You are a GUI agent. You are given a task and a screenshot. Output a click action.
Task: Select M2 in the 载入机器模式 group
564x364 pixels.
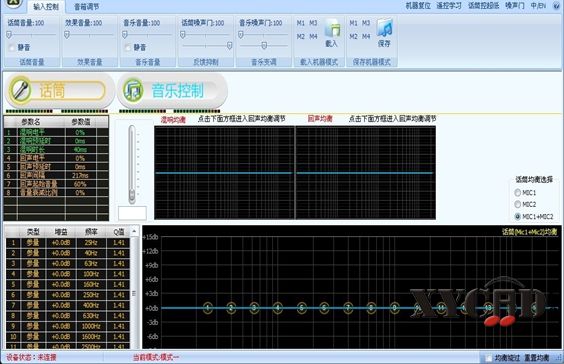300,37
